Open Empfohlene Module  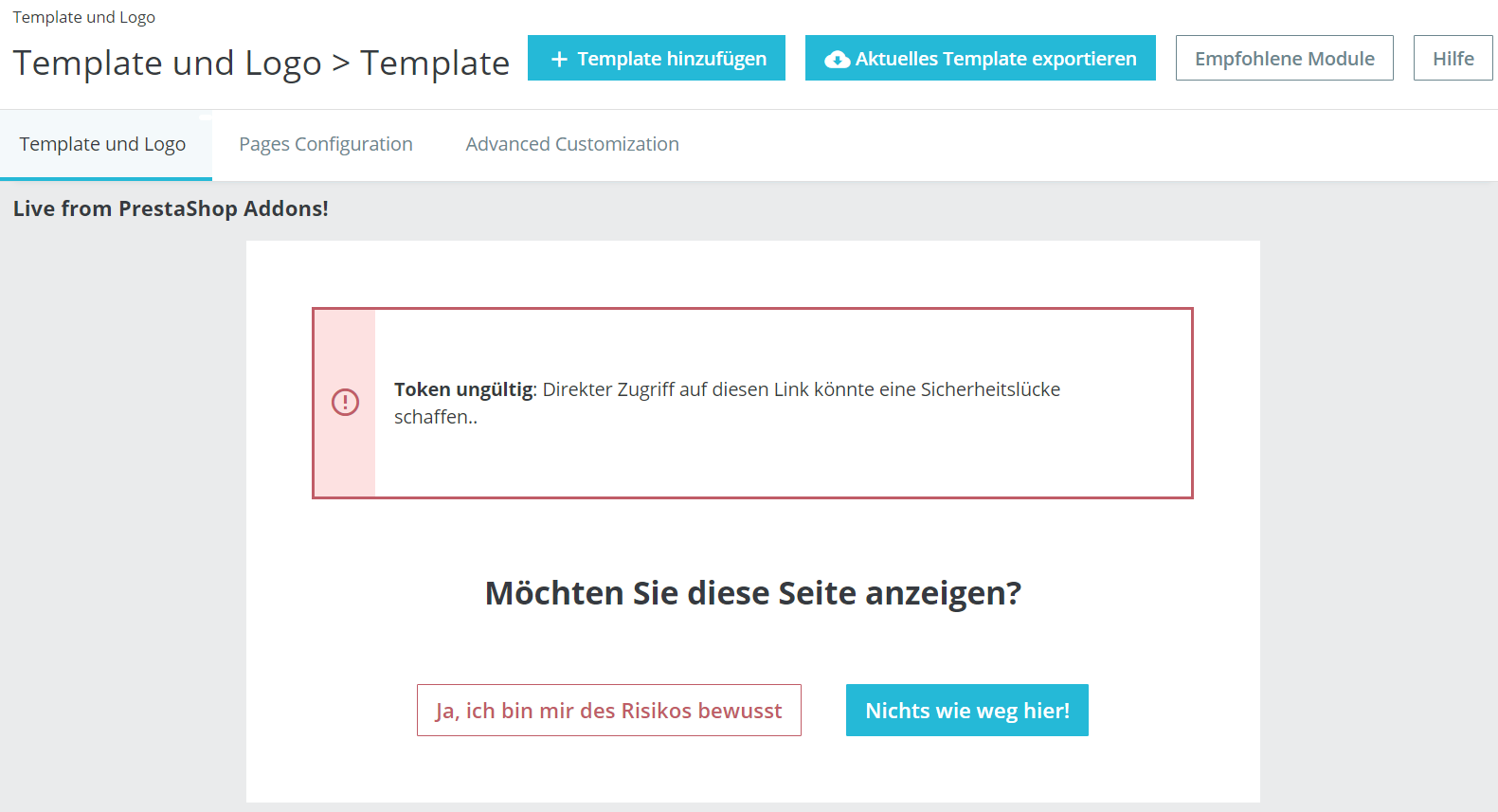(1285, 58)
